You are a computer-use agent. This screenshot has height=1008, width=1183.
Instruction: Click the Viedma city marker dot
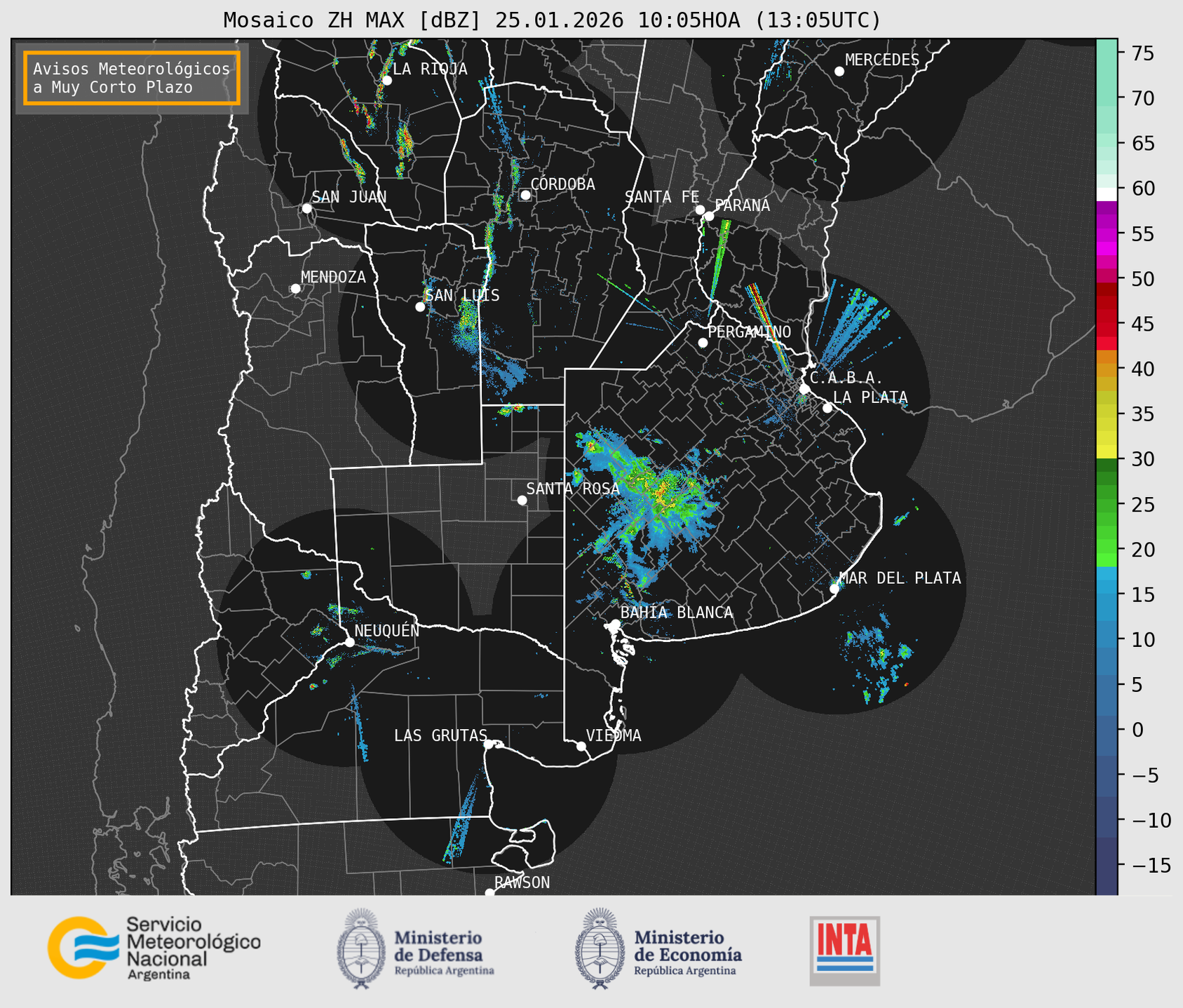pyautogui.click(x=581, y=746)
